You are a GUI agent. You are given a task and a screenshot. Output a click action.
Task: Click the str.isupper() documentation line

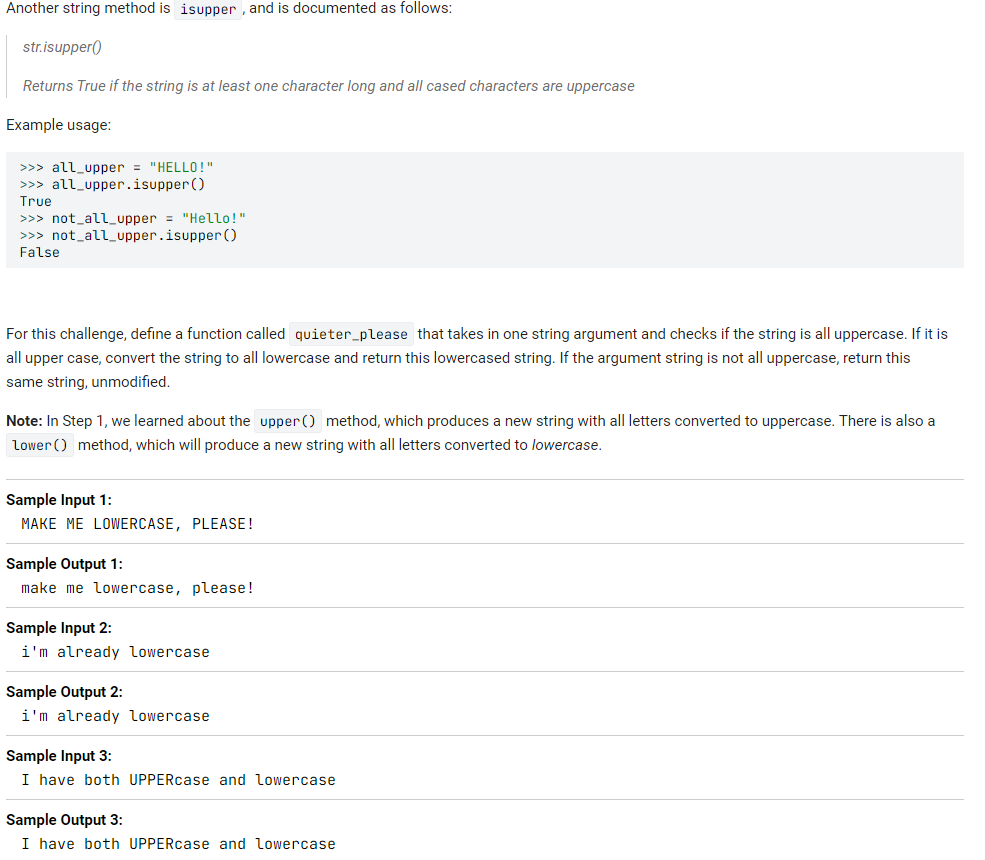pos(65,46)
